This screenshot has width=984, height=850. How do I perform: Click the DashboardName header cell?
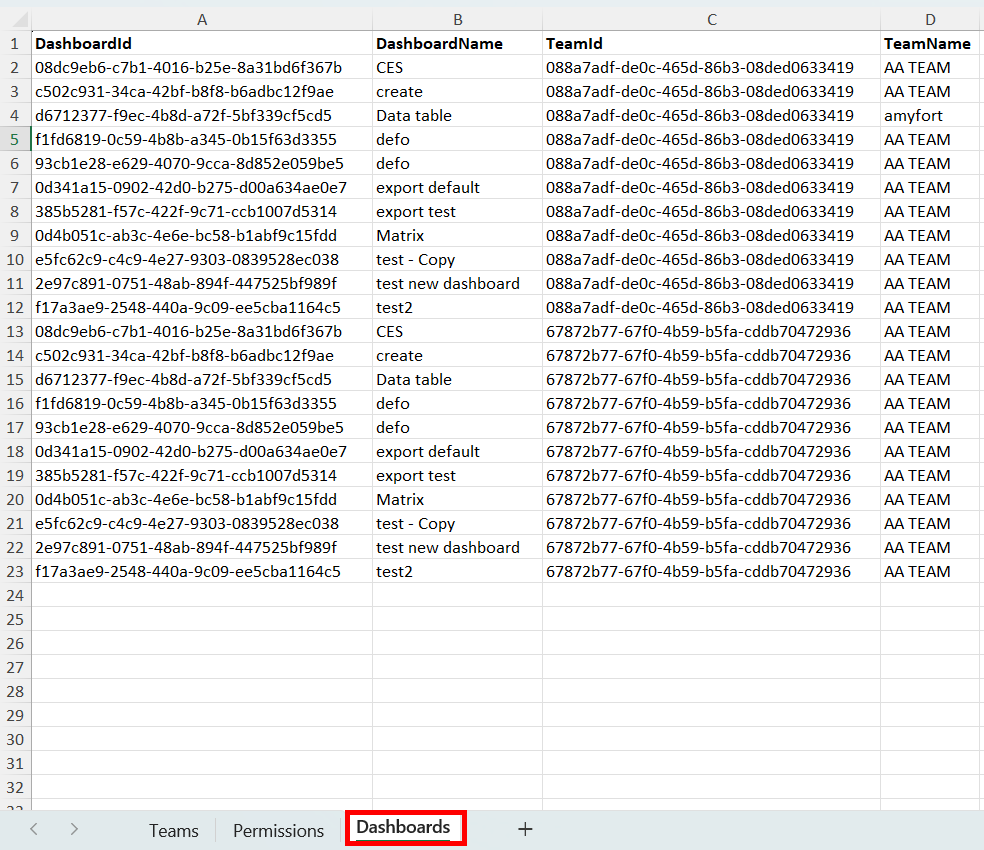pos(457,43)
